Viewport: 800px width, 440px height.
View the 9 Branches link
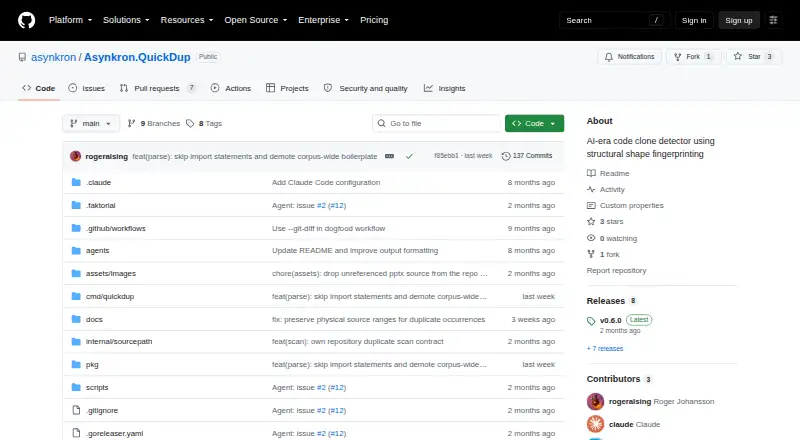(x=154, y=124)
